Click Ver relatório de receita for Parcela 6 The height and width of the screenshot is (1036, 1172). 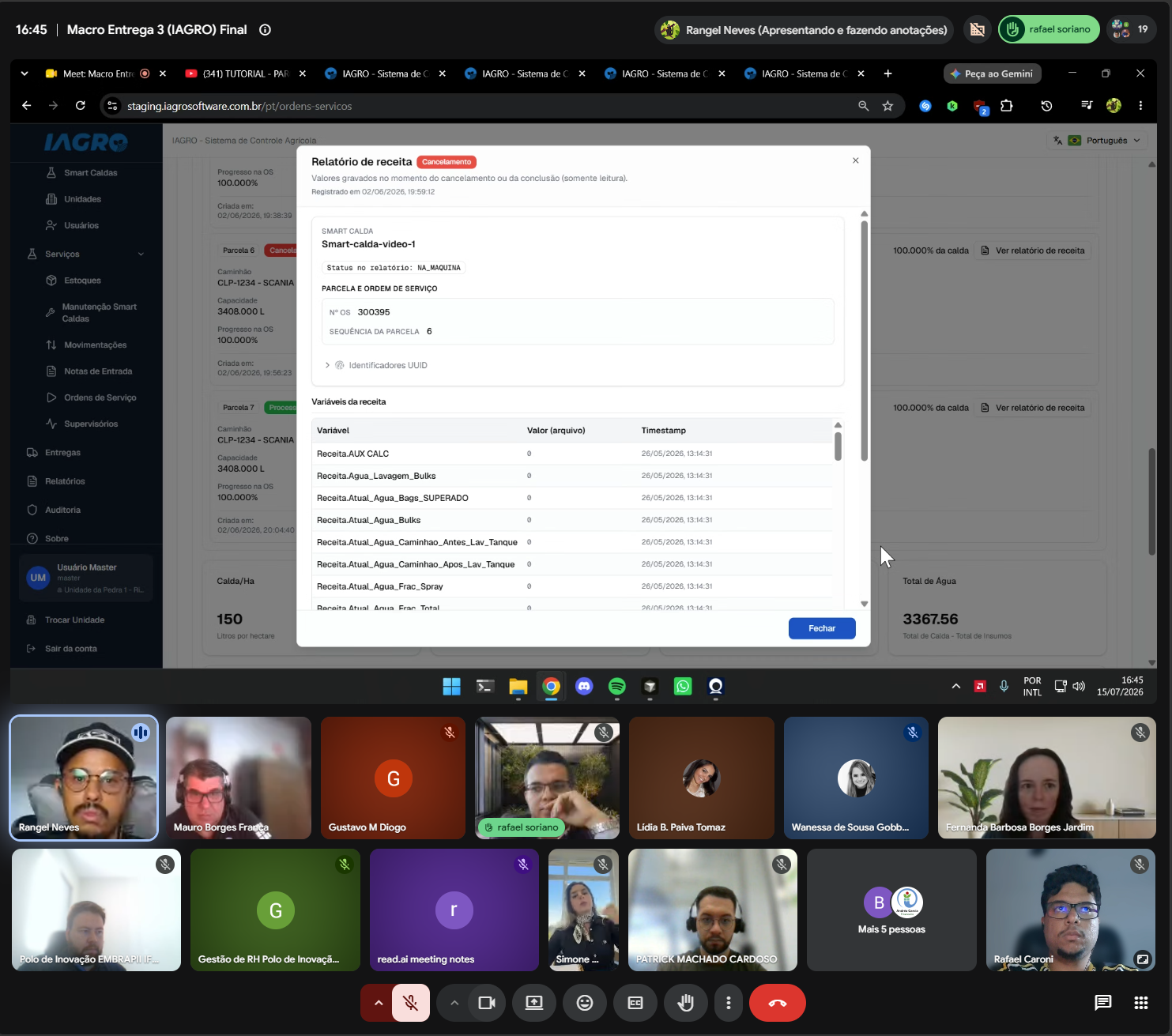point(1033,251)
